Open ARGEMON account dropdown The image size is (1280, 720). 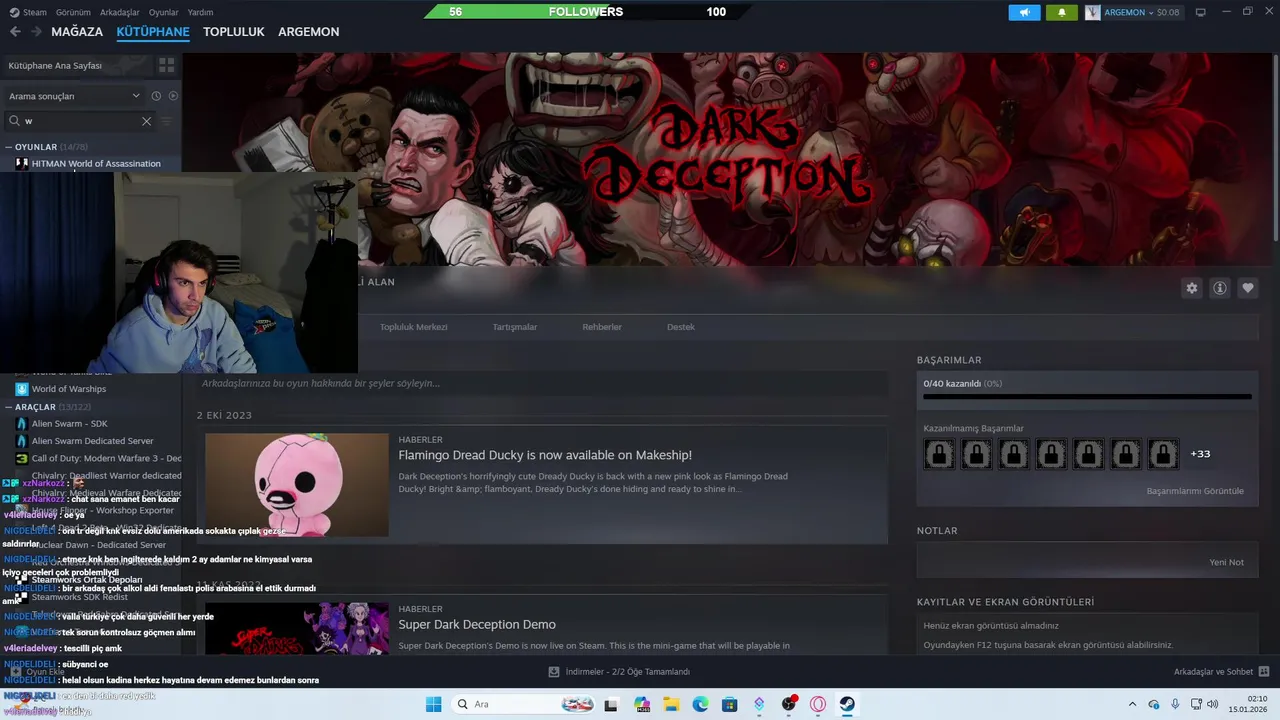pos(1133,12)
